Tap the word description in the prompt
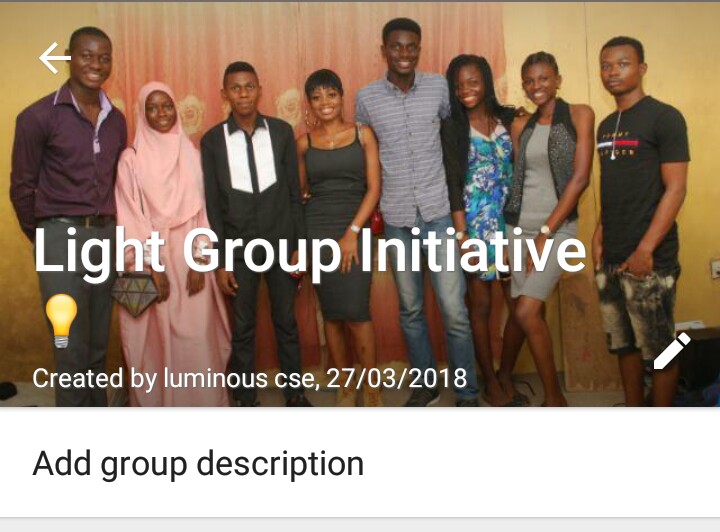 pos(280,465)
